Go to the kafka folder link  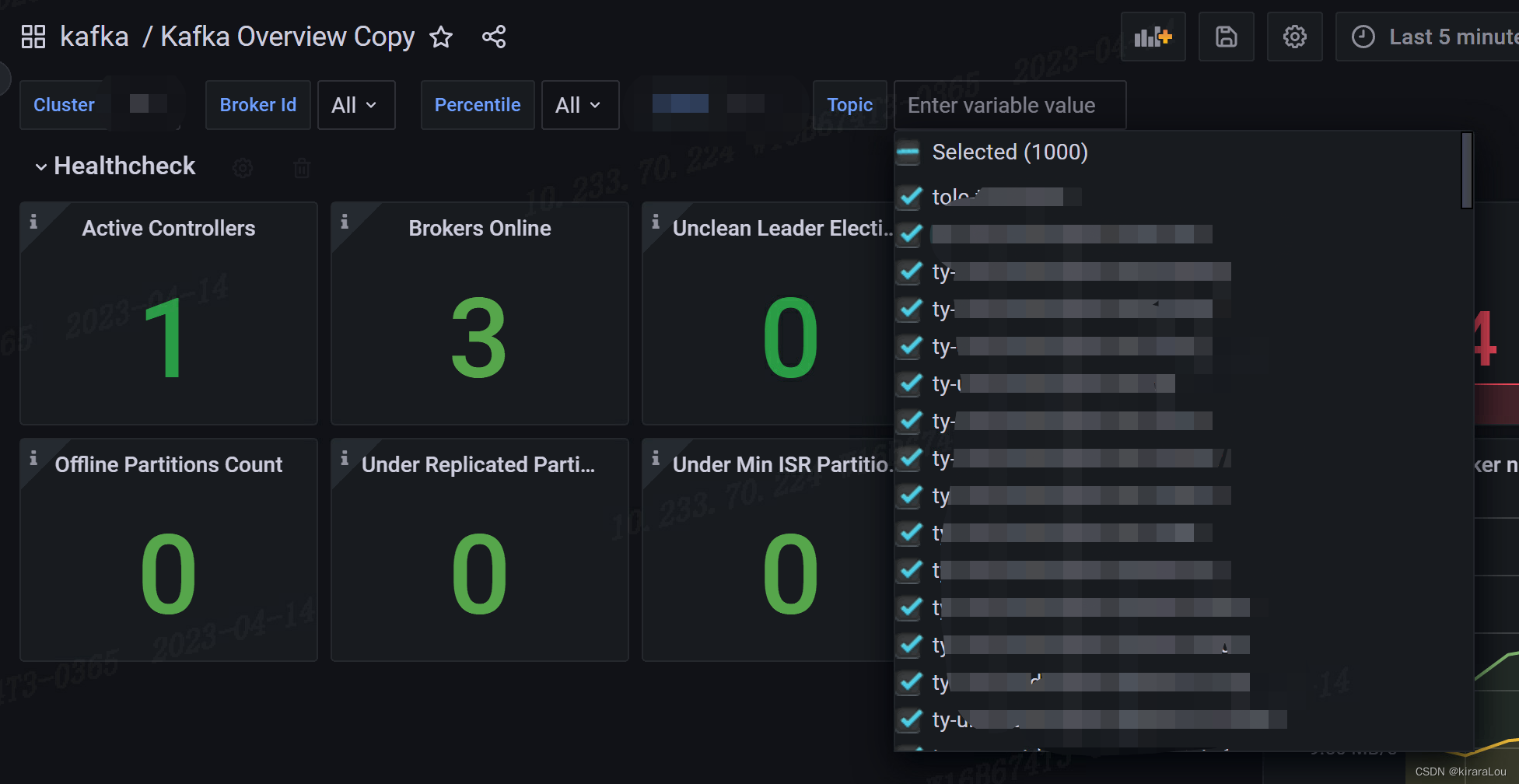click(x=94, y=37)
